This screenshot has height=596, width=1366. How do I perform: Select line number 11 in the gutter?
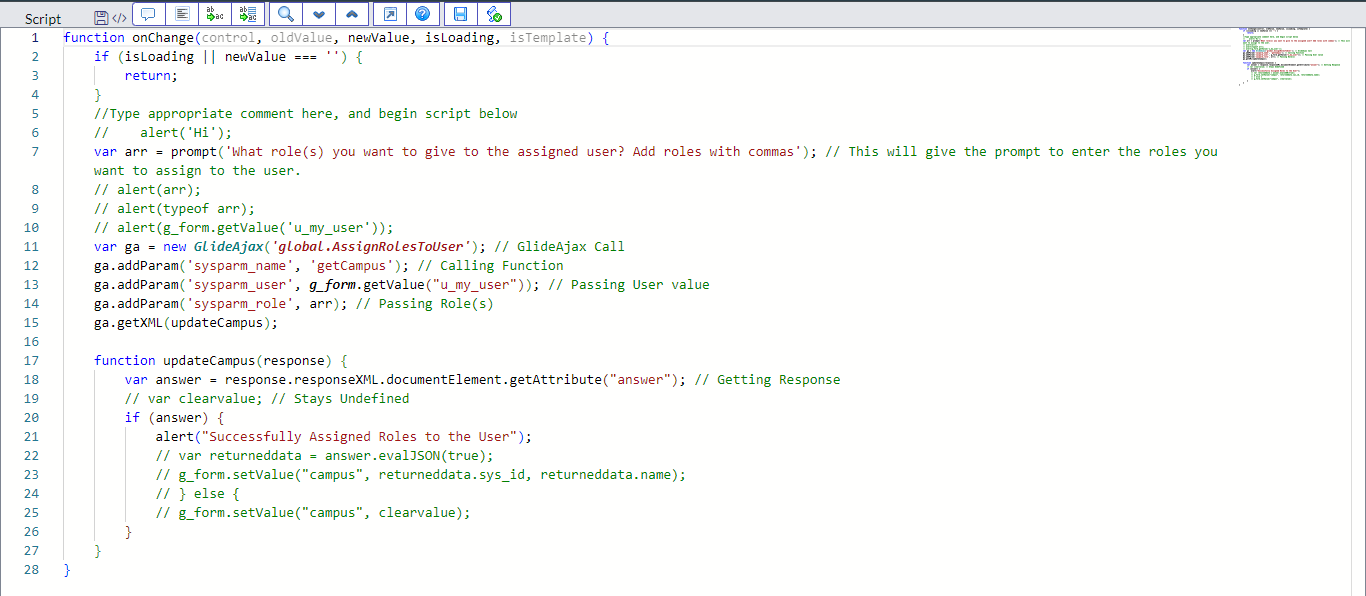pos(31,246)
